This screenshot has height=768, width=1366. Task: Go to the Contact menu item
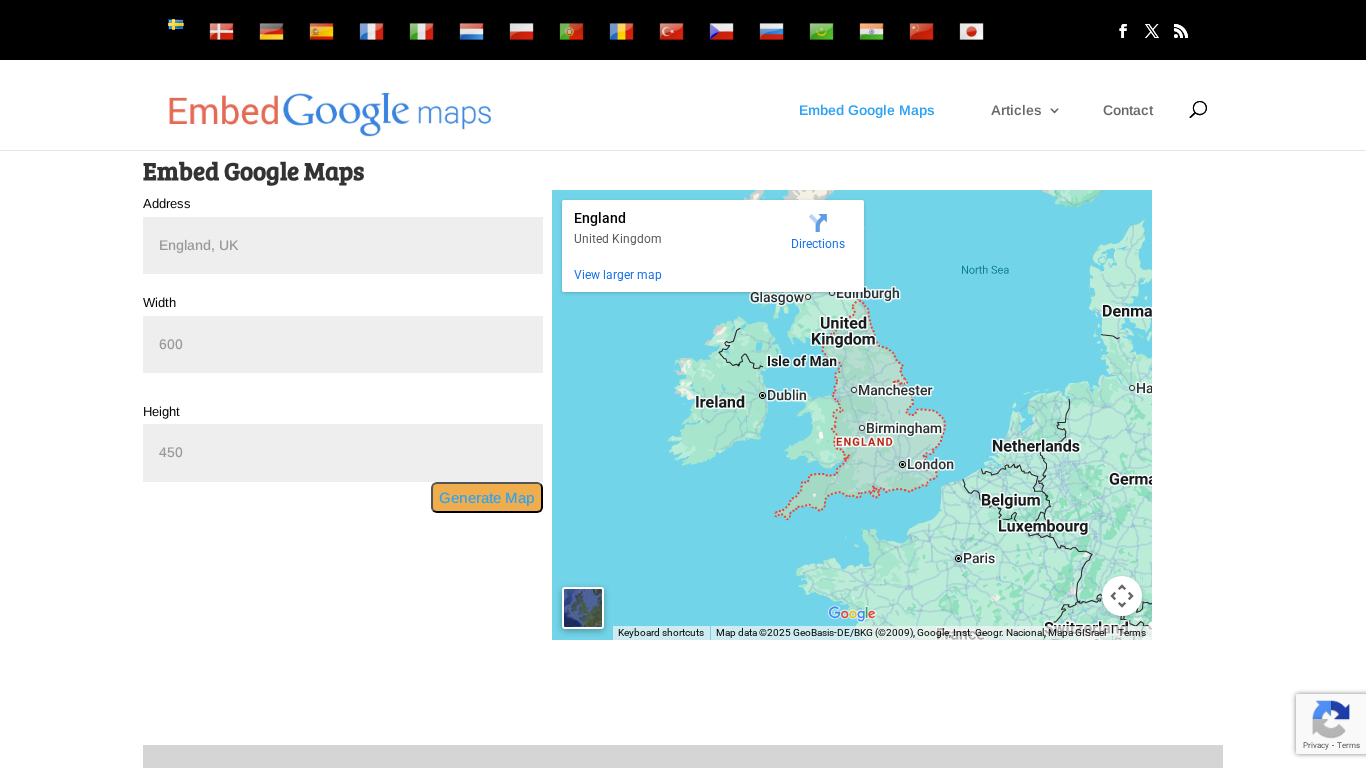[1128, 110]
